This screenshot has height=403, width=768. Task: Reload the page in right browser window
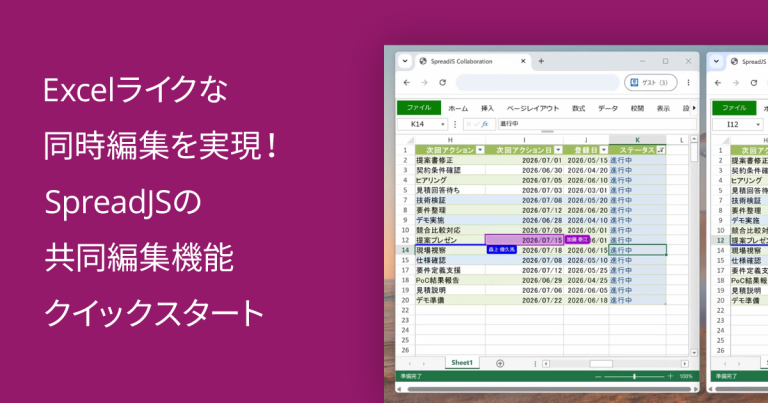tap(754, 83)
